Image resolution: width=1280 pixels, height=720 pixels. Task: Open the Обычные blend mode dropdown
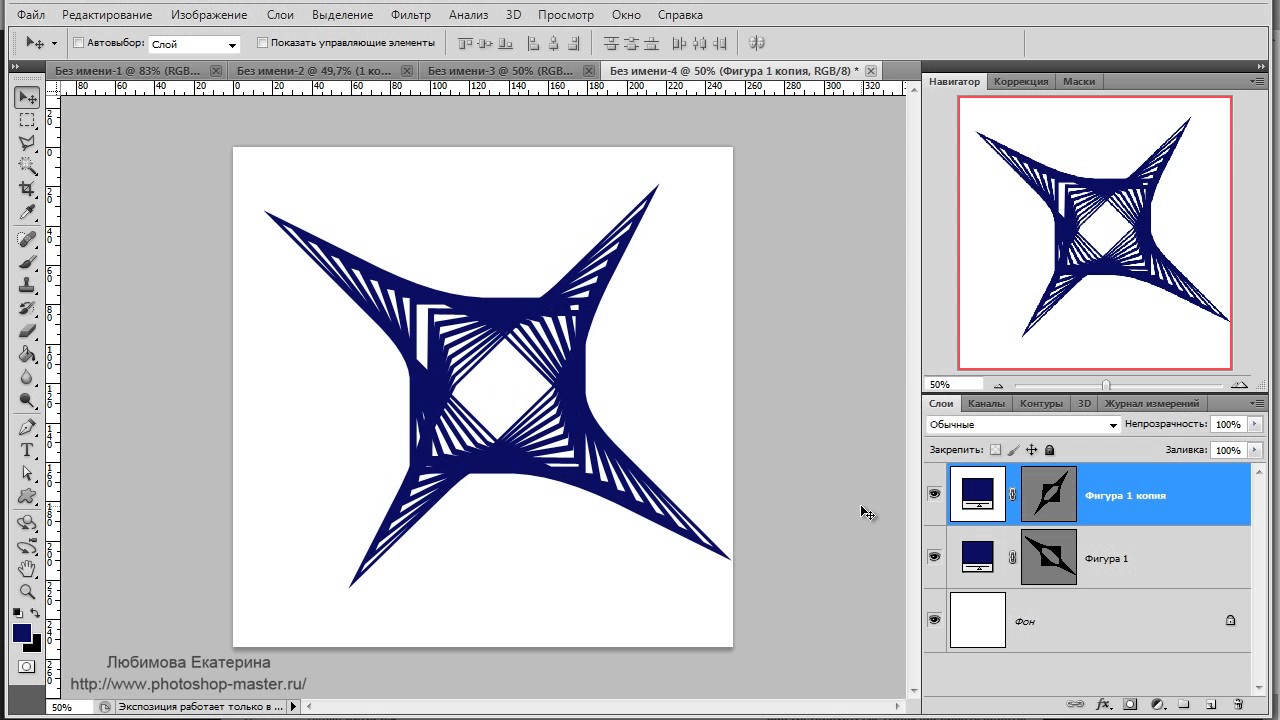click(x=1023, y=425)
